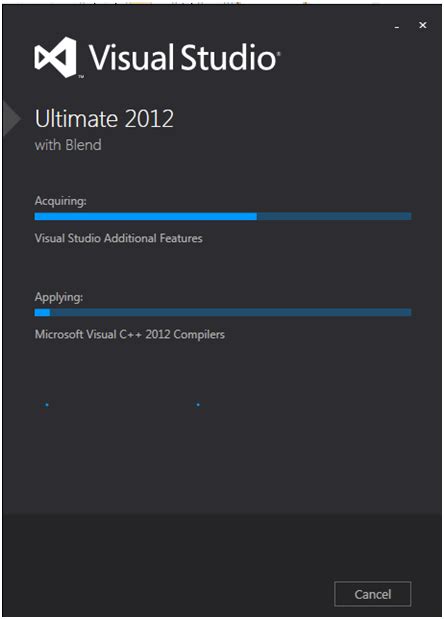Close the installer window
Image resolution: width=444 pixels, height=619 pixels.
(423, 25)
